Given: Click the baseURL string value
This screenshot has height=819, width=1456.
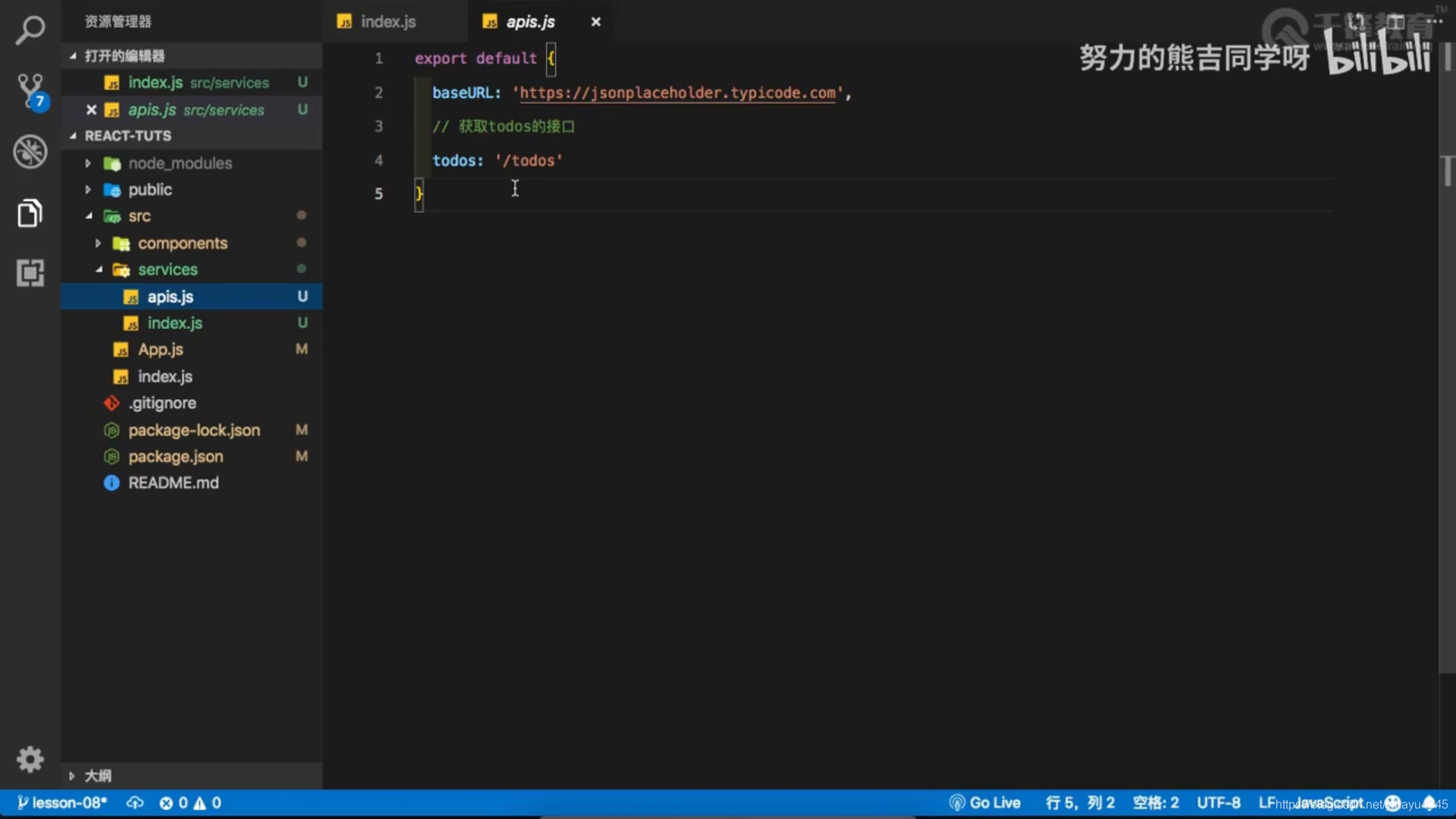Looking at the screenshot, I should coord(677,92).
